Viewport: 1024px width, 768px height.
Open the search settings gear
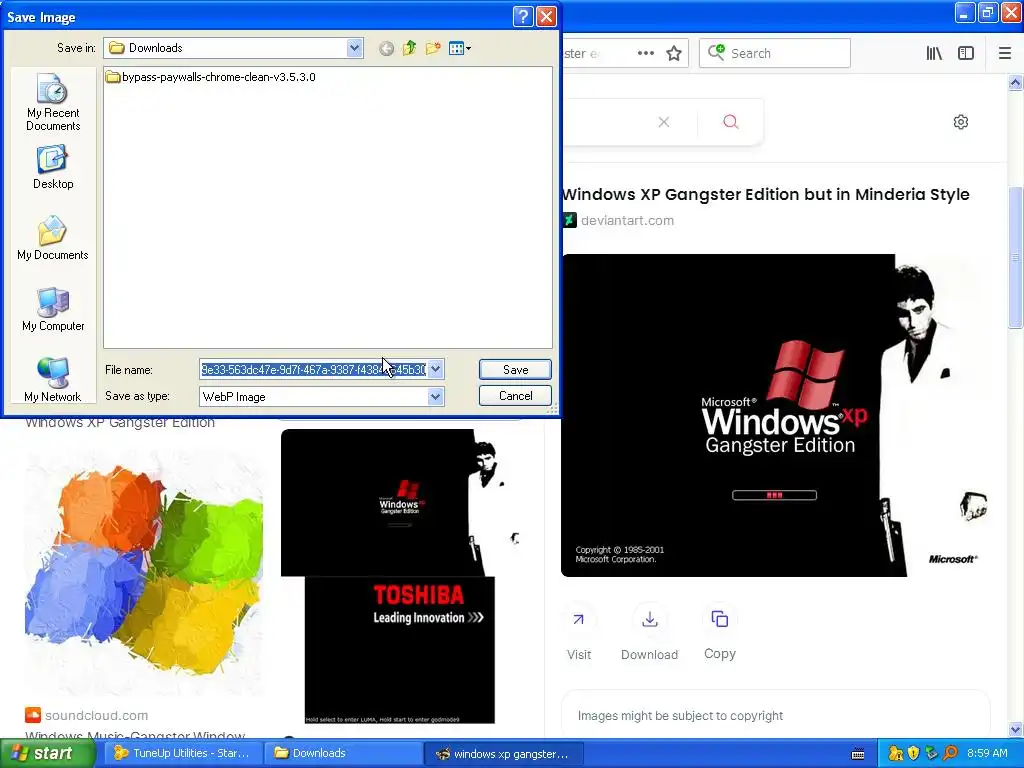coord(961,122)
